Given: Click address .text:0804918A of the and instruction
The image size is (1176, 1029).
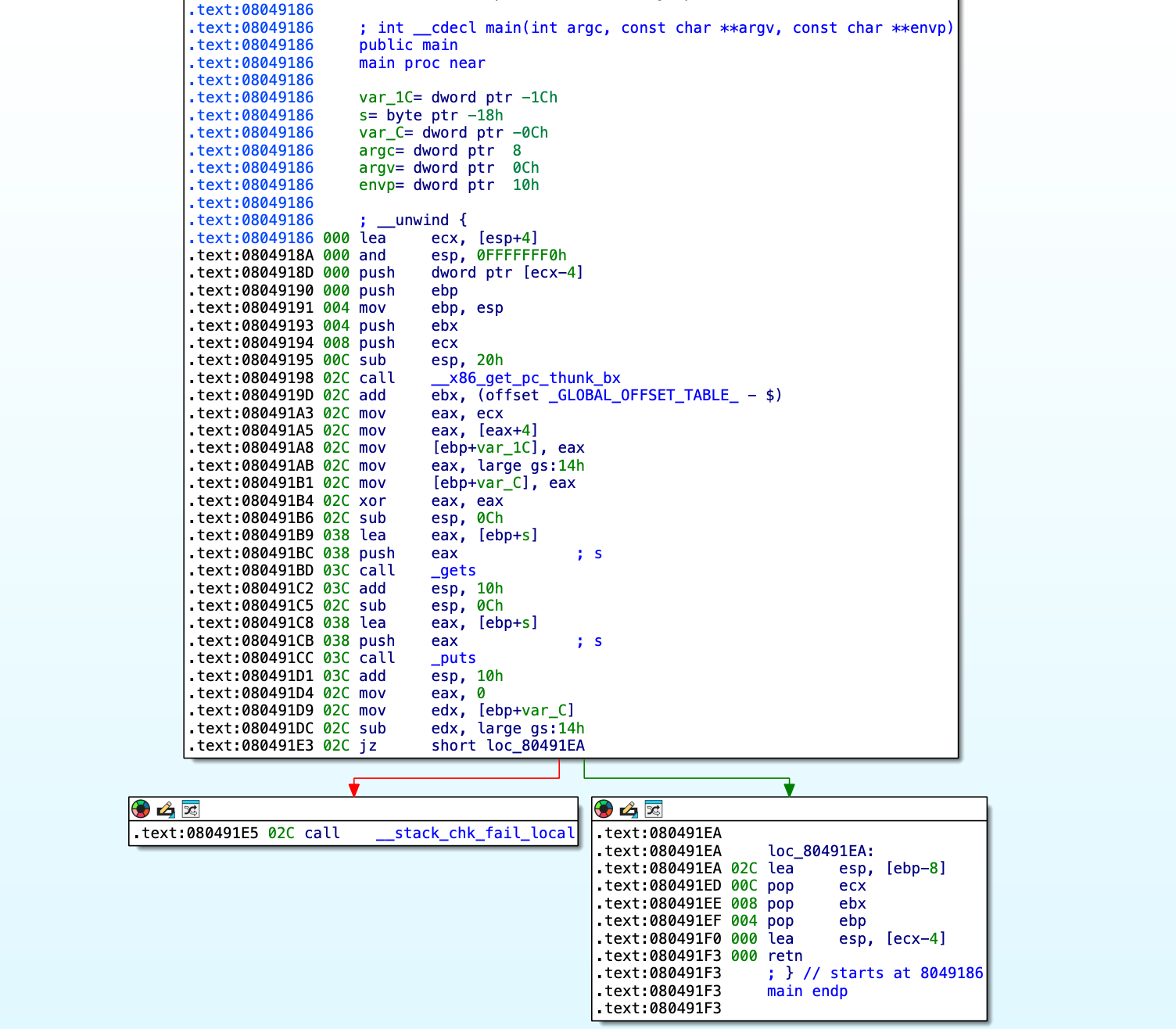Looking at the screenshot, I should click(250, 256).
